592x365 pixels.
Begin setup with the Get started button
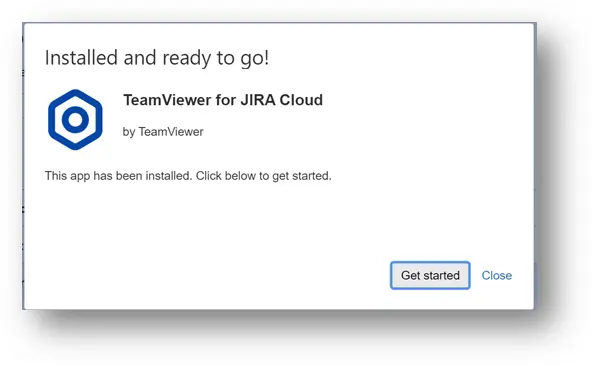click(x=430, y=276)
